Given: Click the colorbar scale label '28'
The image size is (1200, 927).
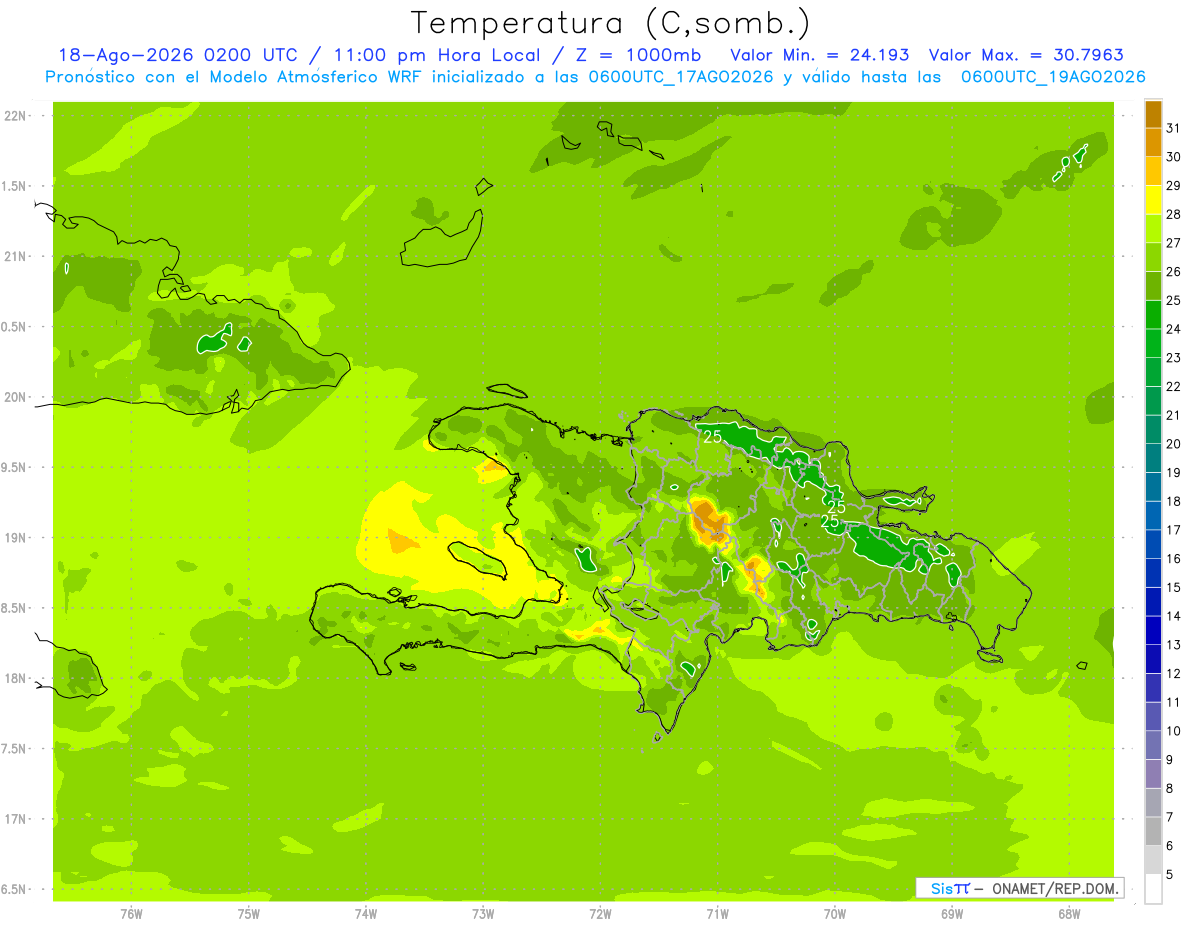Looking at the screenshot, I should tap(1174, 214).
